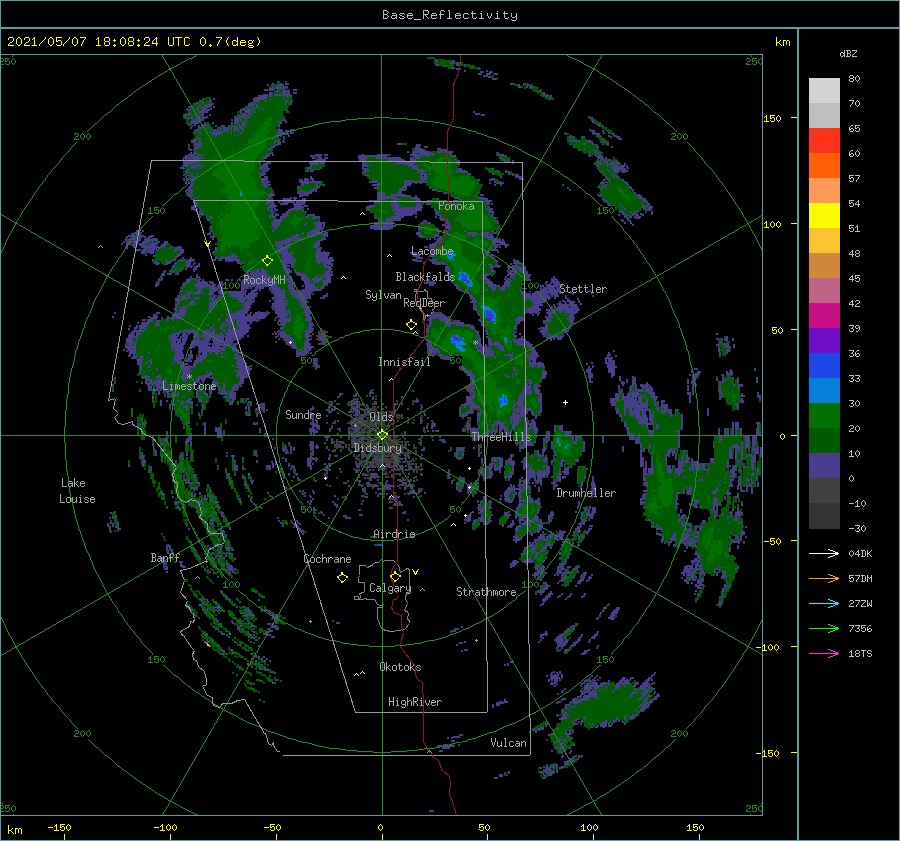Click the Lake Louise label
The height and width of the screenshot is (841, 900).
pyautogui.click(x=77, y=491)
